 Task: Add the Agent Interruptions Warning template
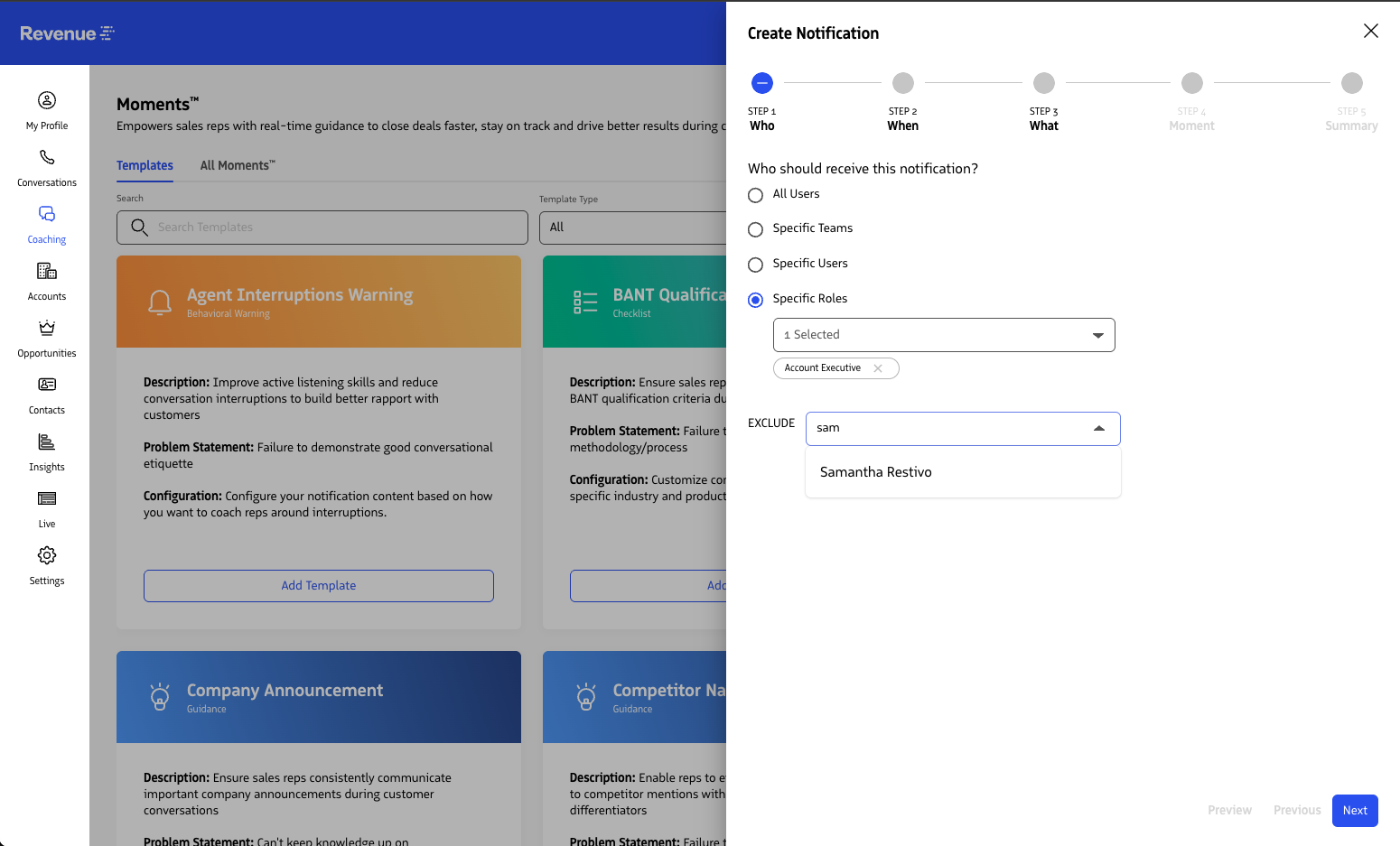pos(319,586)
